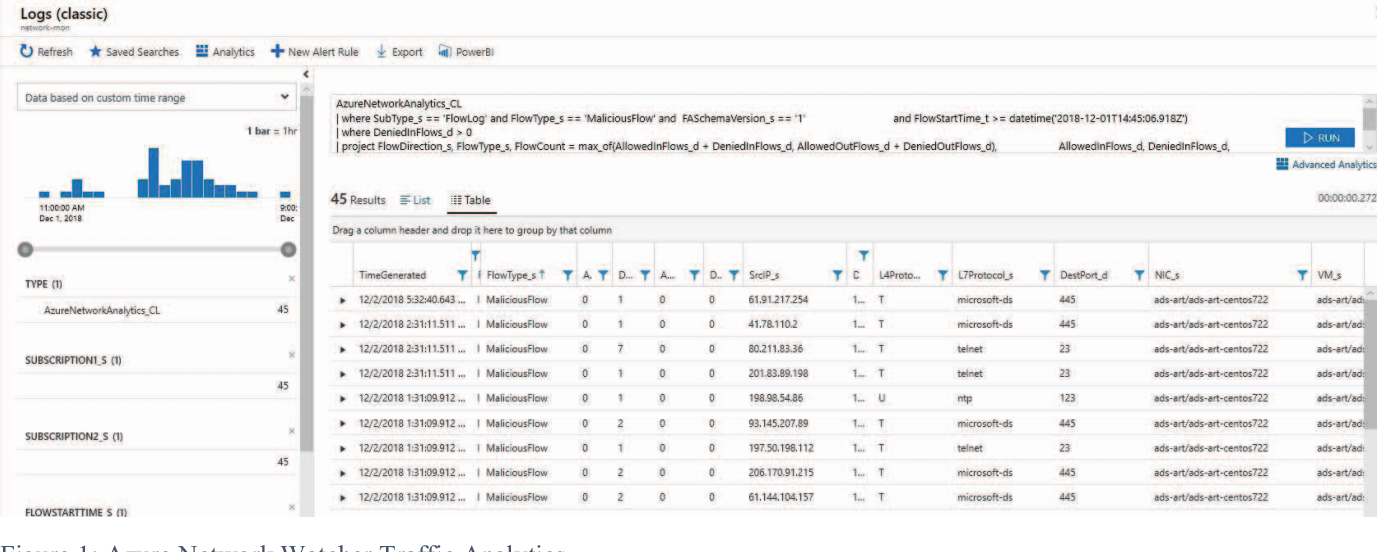Screen dimensions: 1378x552
Task: Open Saved Searches
Action: 135,52
